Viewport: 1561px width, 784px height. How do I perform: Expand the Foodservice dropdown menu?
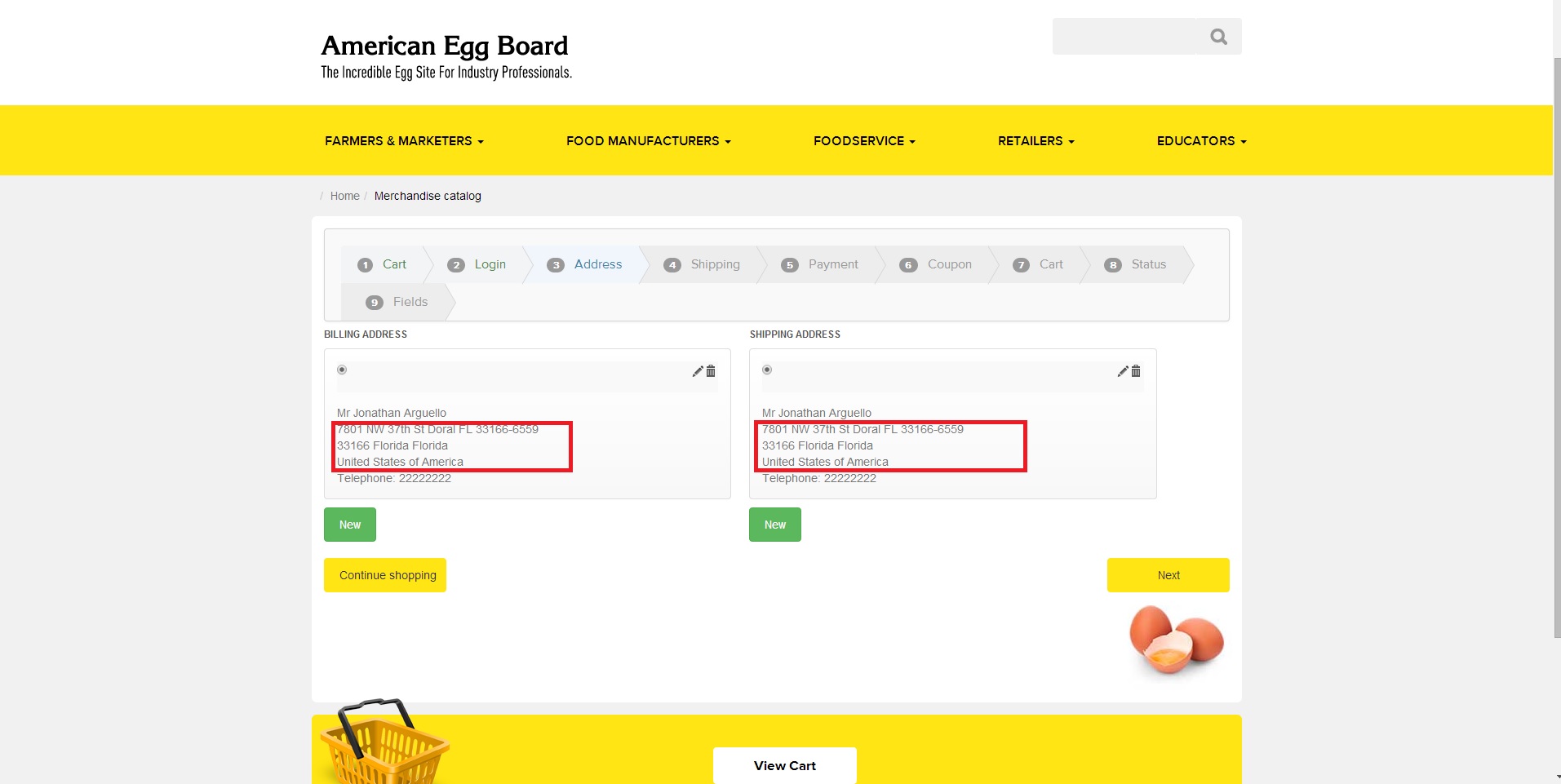coord(864,141)
